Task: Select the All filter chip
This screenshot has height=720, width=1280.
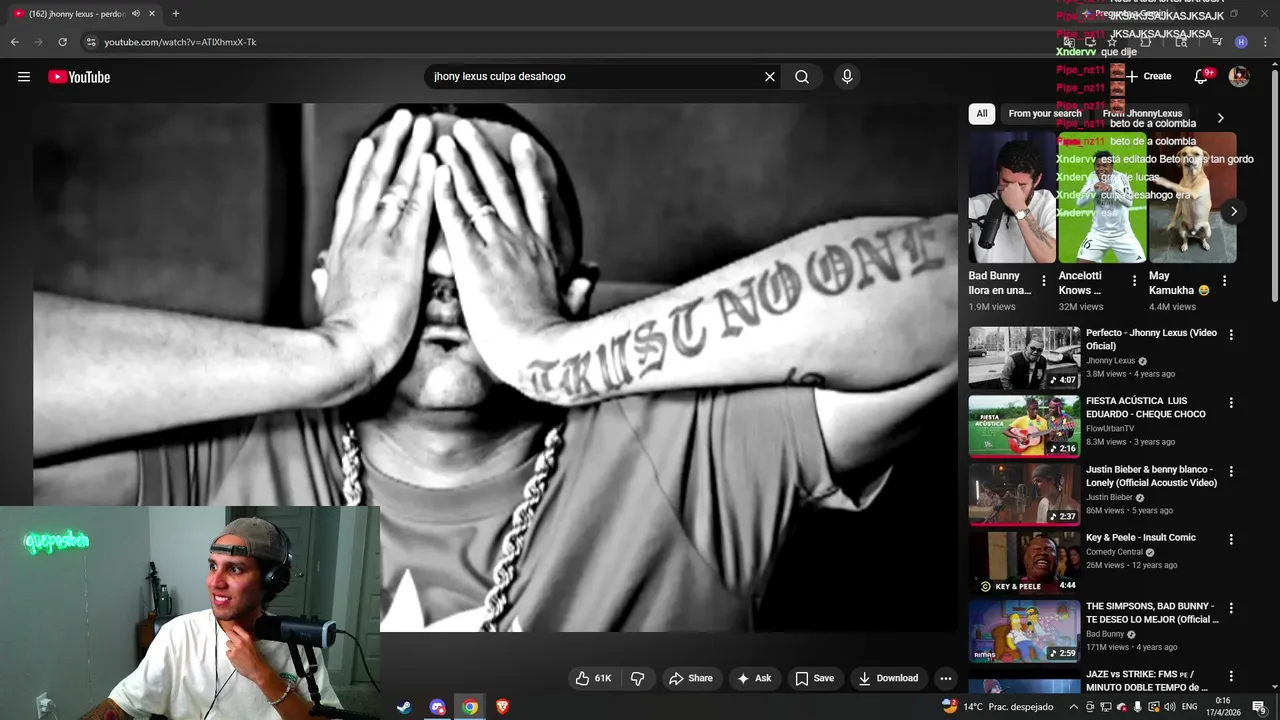Action: (x=982, y=114)
